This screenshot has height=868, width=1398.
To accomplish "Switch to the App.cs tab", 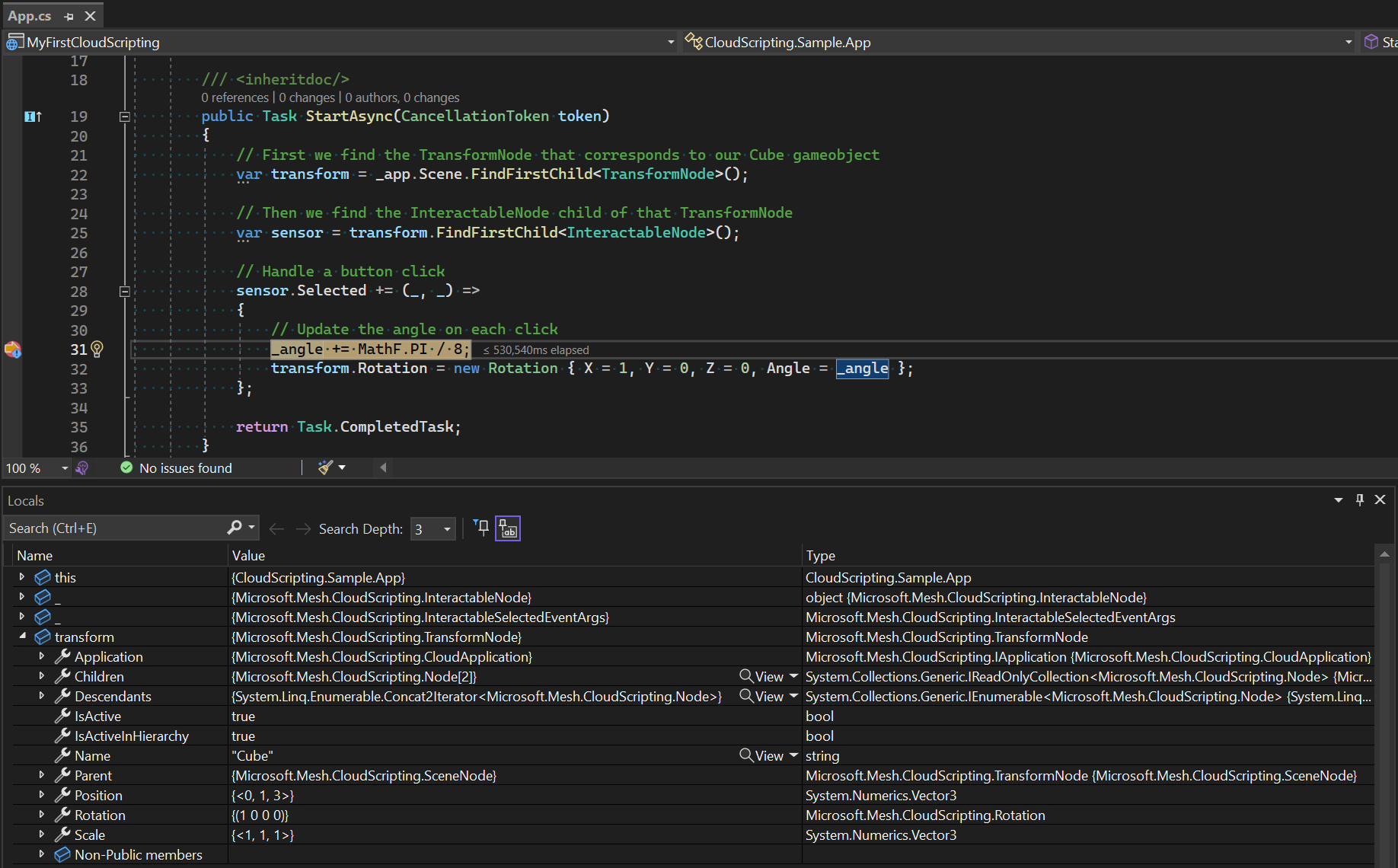I will pyautogui.click(x=30, y=15).
